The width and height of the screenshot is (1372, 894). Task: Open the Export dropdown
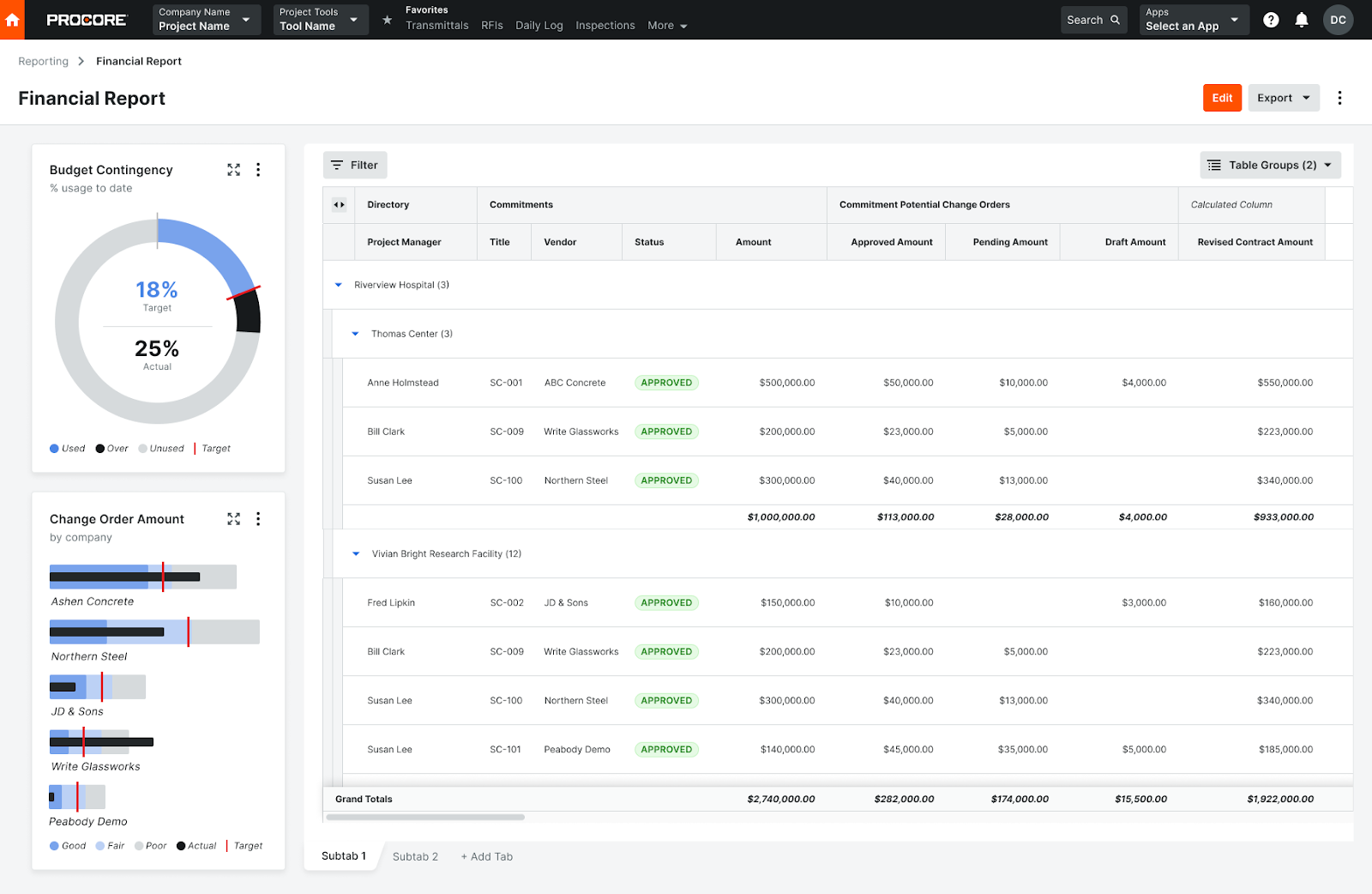pos(1284,98)
